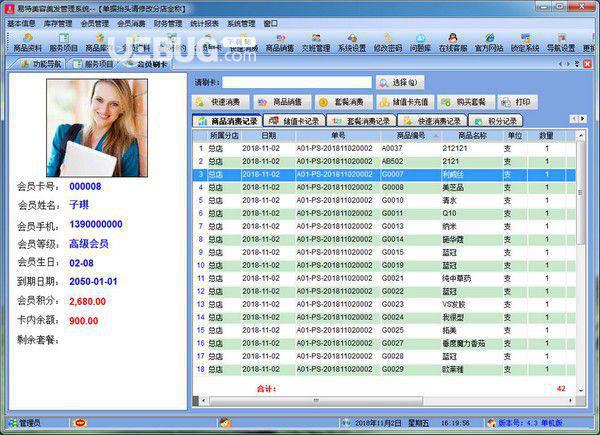This screenshot has width=600, height=435.
Task: Click the 套餐消费 button
Action: click(x=344, y=102)
